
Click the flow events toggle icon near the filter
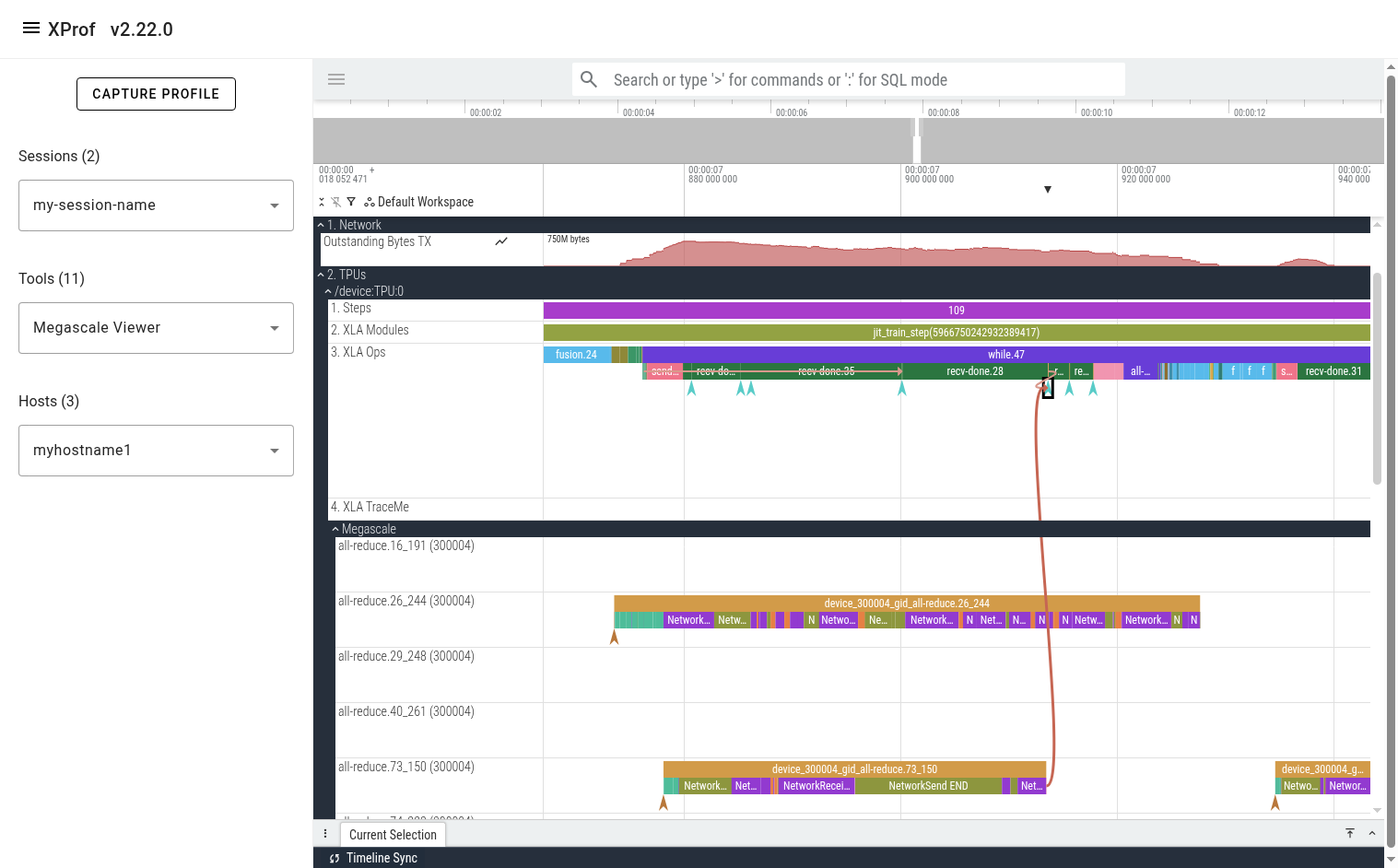(336, 201)
